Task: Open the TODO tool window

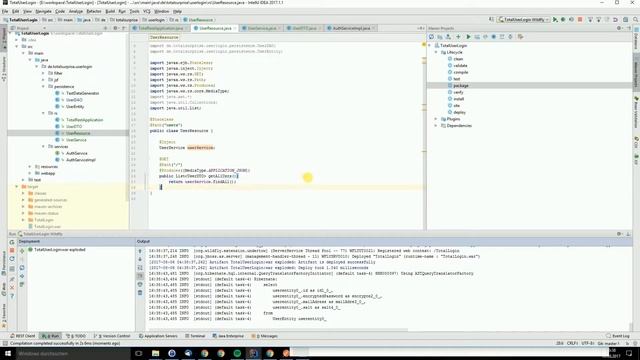Action: (76, 336)
